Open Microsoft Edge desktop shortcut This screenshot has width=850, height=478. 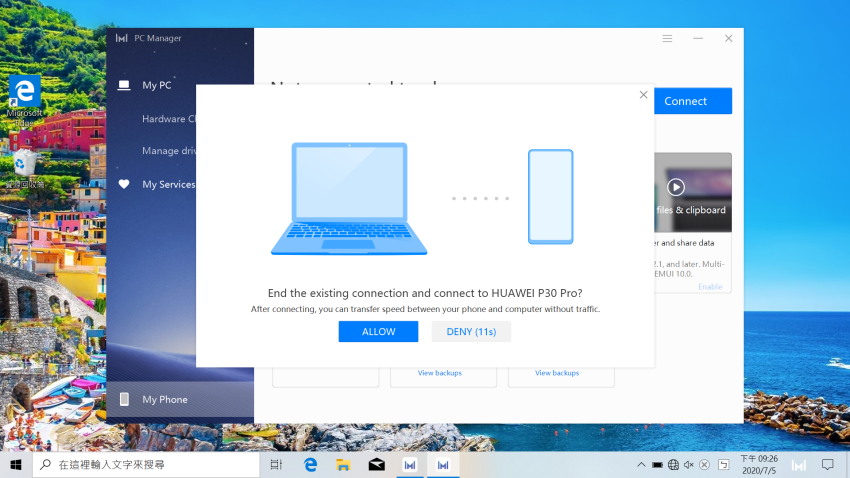[x=24, y=101]
